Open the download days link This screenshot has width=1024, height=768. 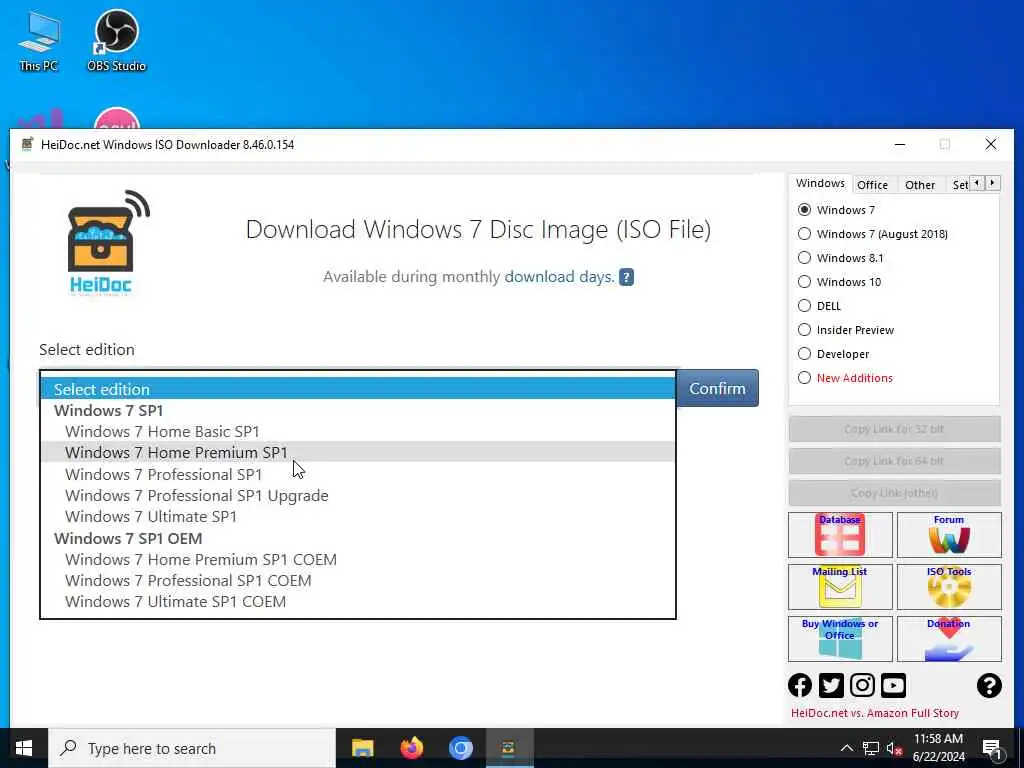(559, 277)
